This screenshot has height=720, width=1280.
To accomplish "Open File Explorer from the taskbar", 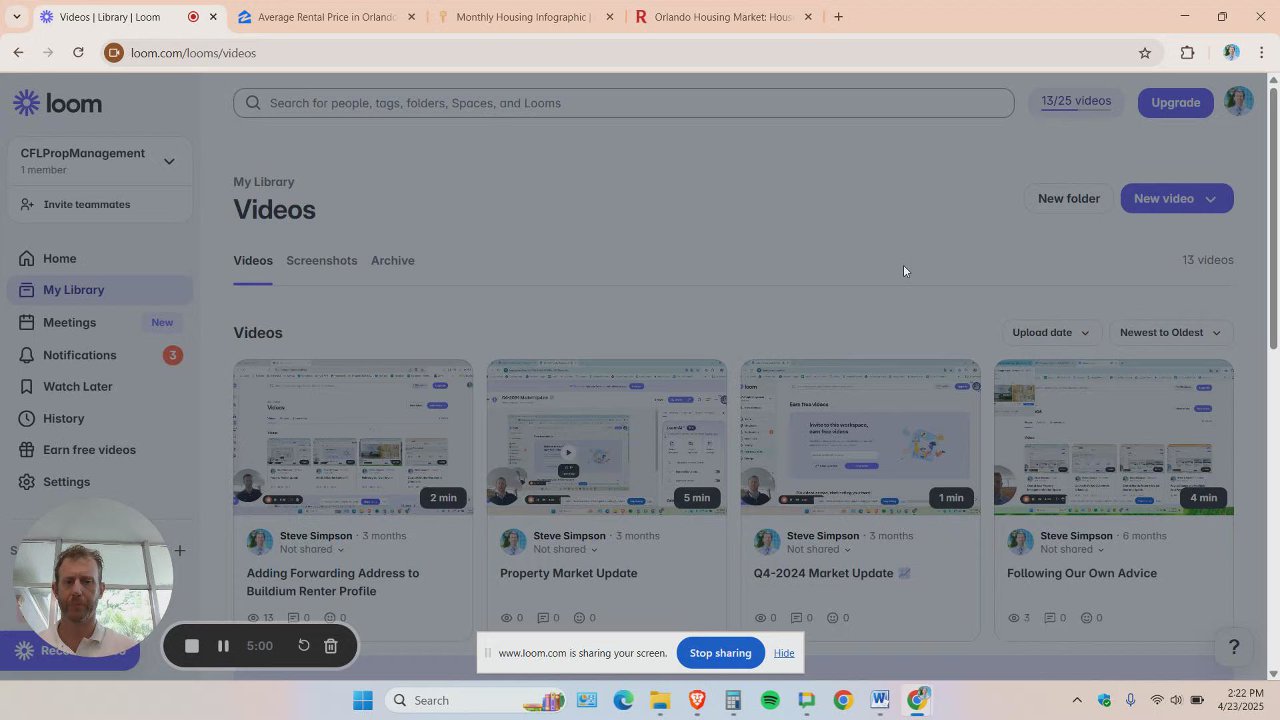I will [660, 700].
